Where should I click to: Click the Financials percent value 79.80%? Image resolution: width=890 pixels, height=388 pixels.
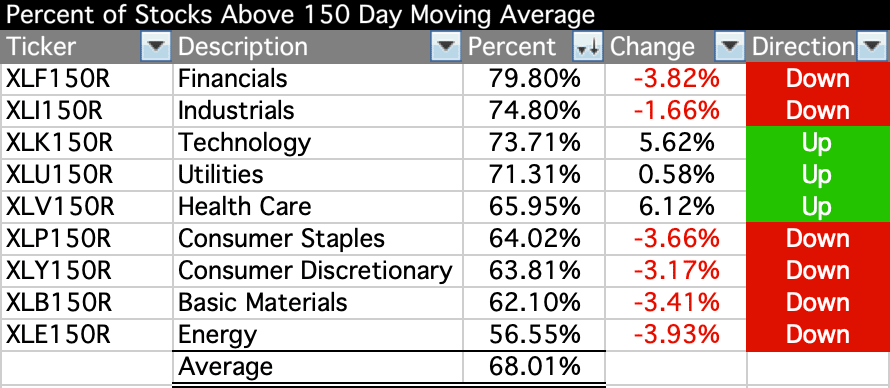coord(534,79)
